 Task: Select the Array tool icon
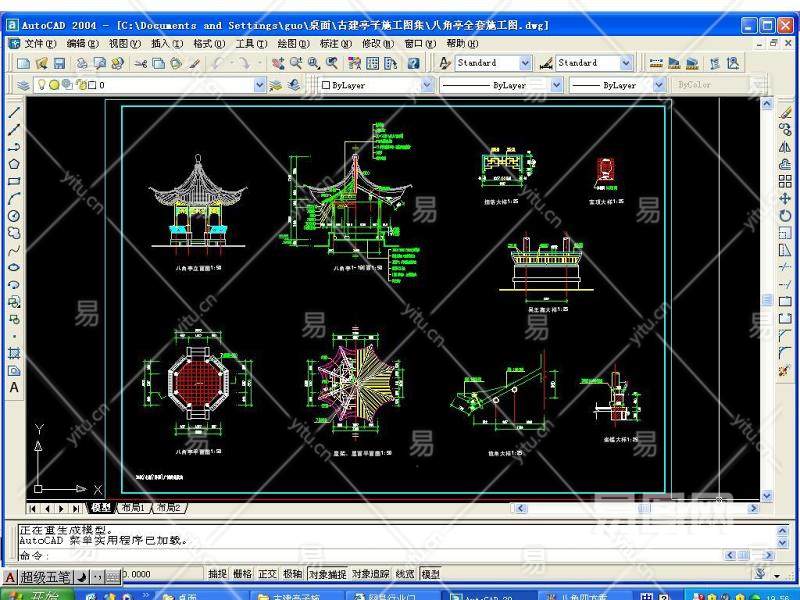click(785, 181)
